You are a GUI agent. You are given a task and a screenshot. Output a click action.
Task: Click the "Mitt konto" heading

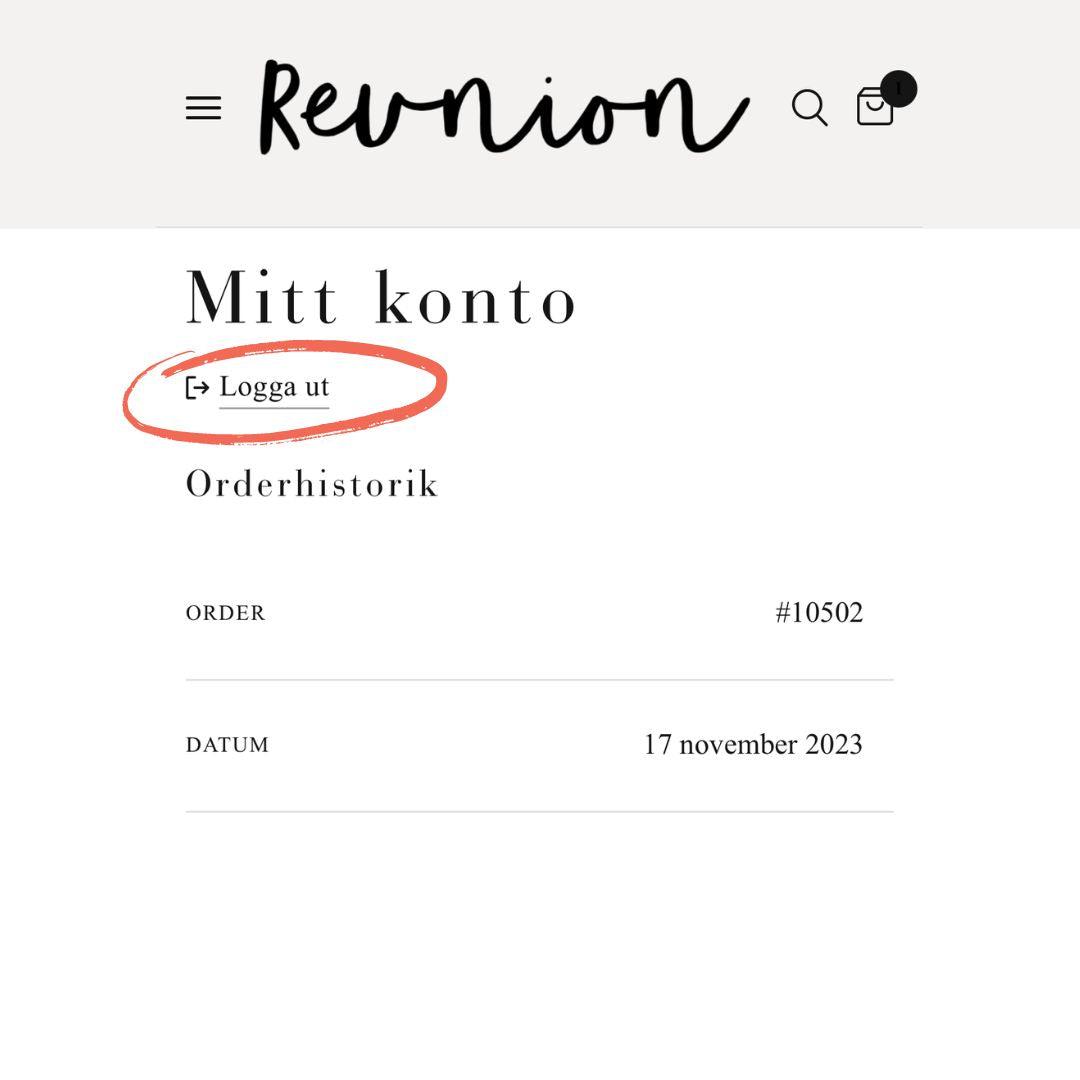point(381,298)
